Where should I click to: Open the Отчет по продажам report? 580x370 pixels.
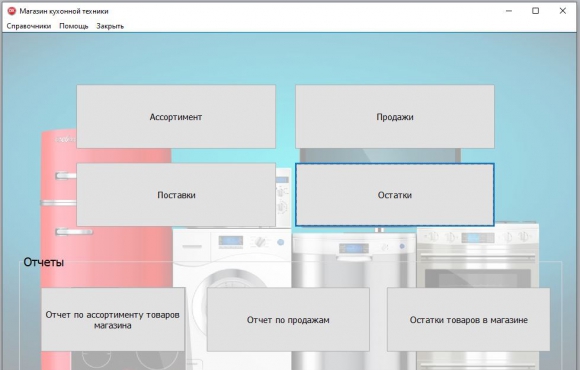(288, 320)
